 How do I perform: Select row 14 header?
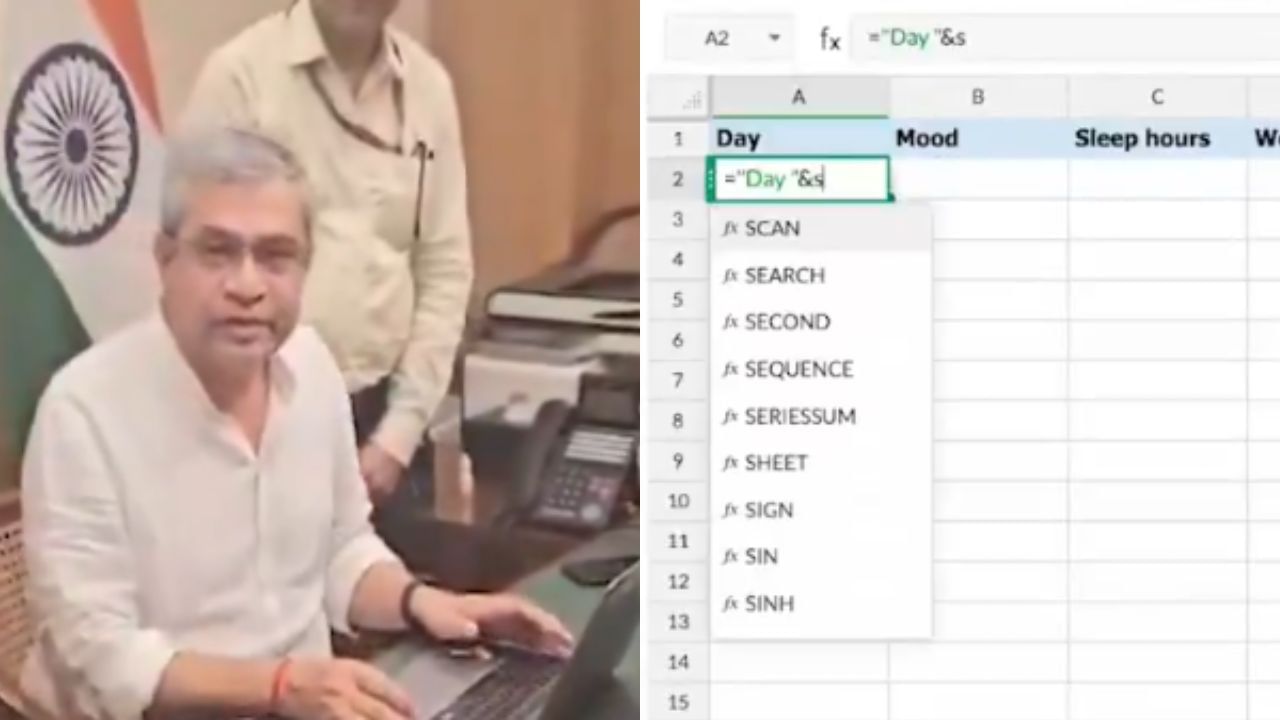pos(679,662)
